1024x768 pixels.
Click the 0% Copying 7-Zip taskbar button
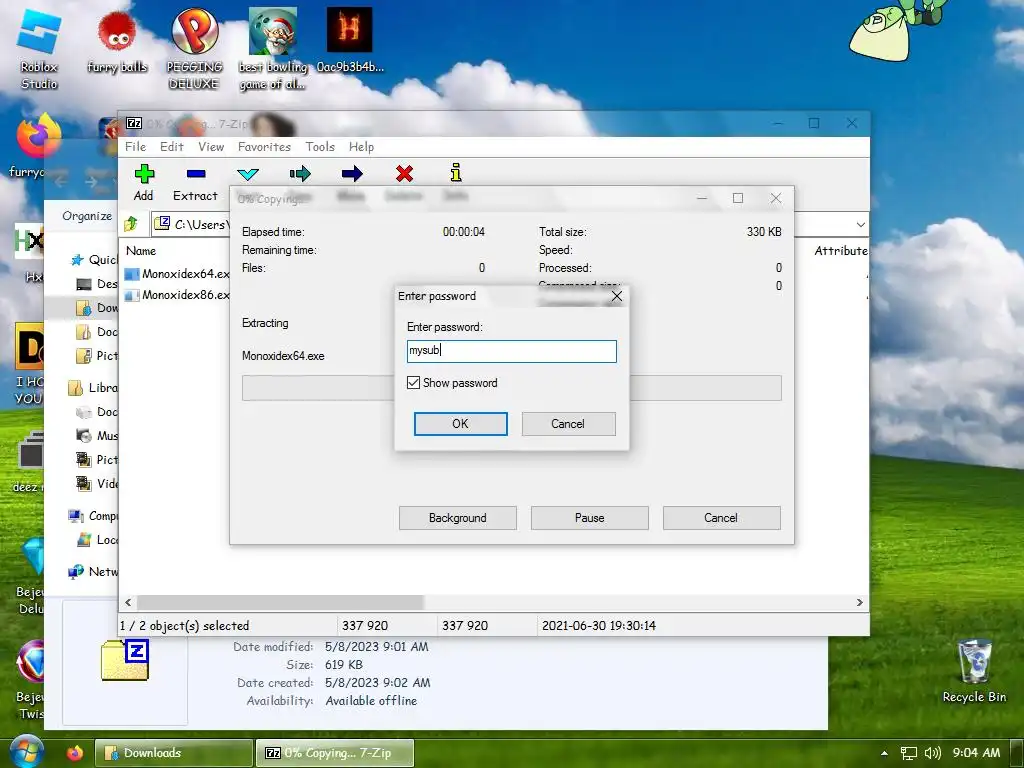tap(334, 753)
